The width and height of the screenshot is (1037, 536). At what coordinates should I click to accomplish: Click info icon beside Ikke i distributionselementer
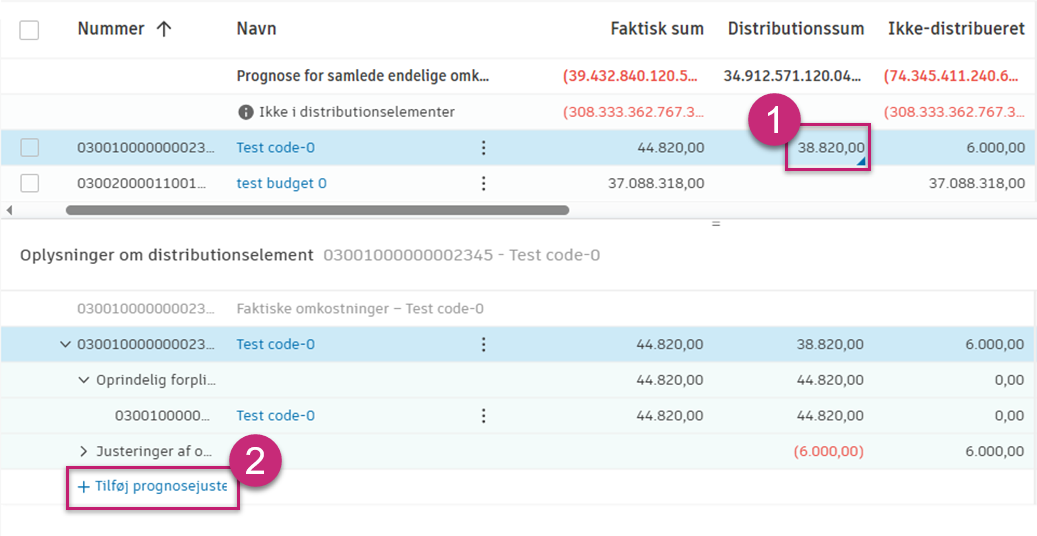(244, 112)
